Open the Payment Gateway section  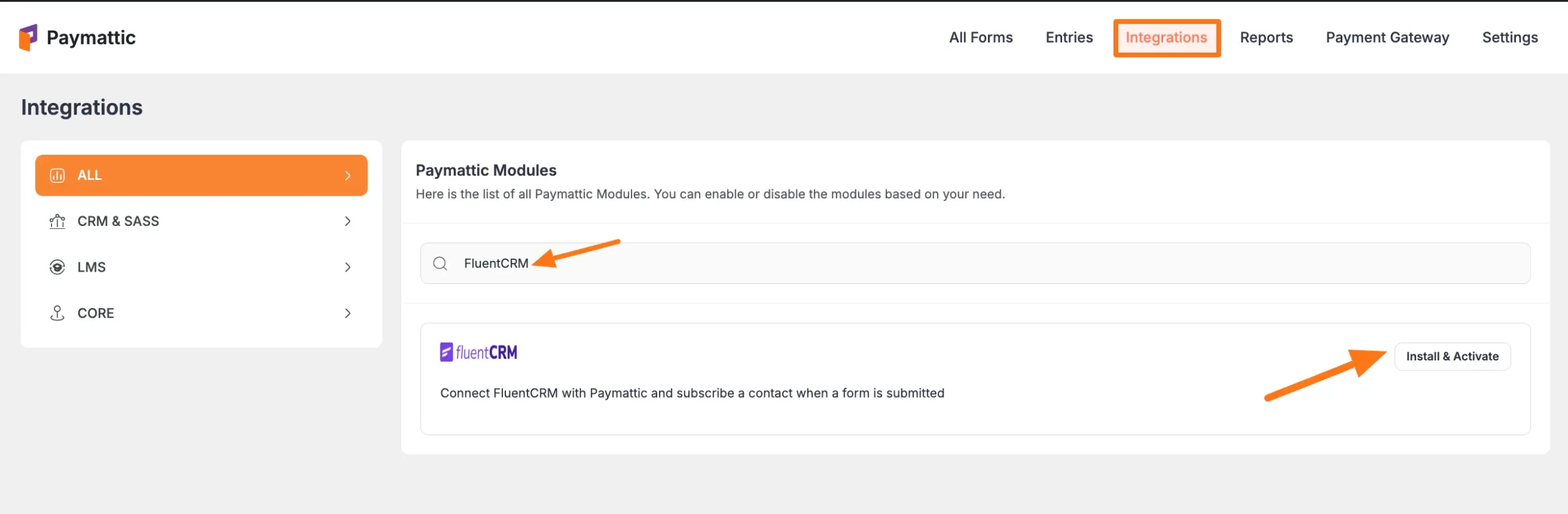1387,37
